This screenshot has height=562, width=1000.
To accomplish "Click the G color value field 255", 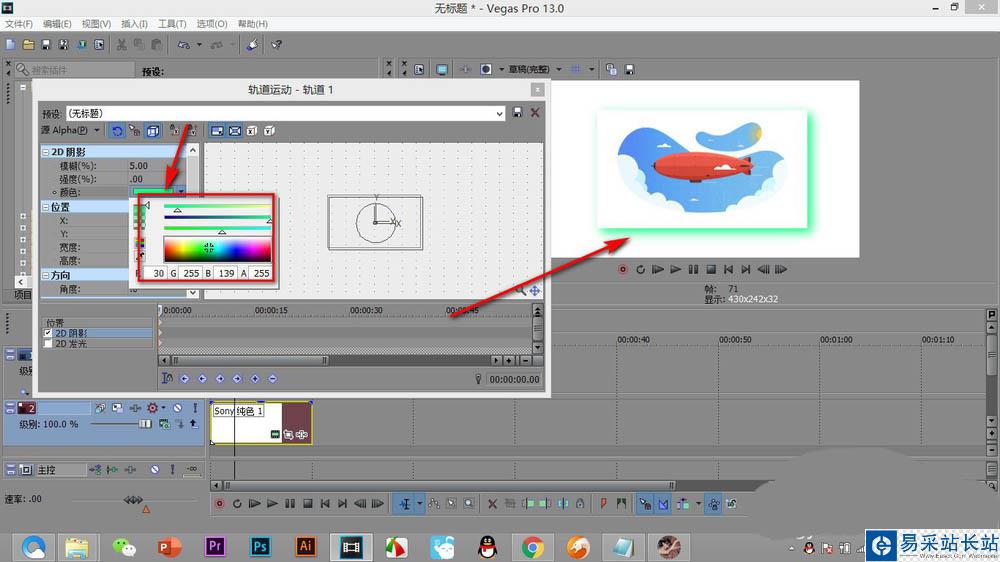I will pyautogui.click(x=191, y=273).
